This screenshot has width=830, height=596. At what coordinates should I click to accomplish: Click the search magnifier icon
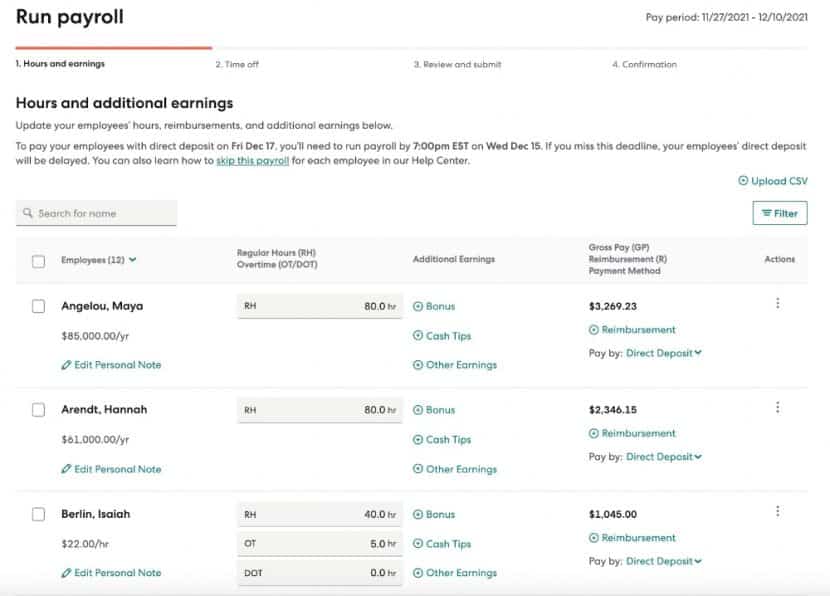click(x=25, y=213)
